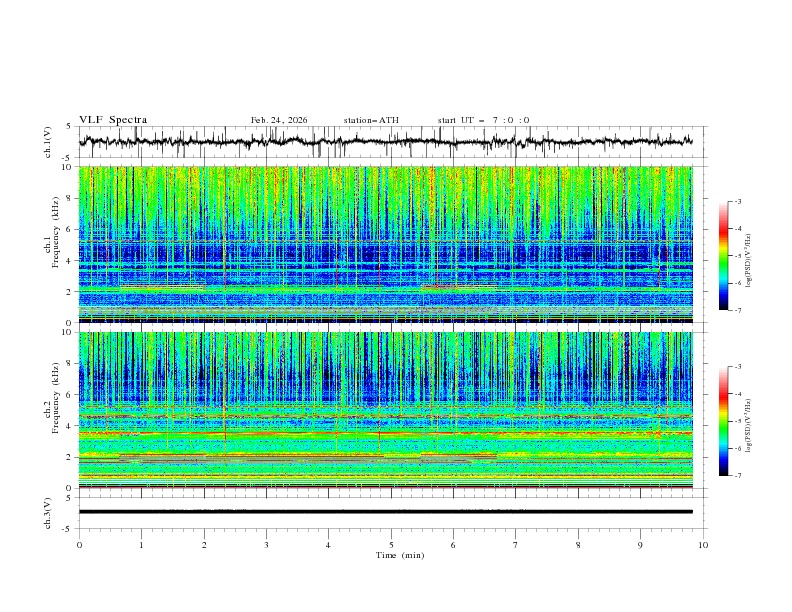This screenshot has width=792, height=612.
Task: Click time axis tick label "8"
Action: coord(578,545)
